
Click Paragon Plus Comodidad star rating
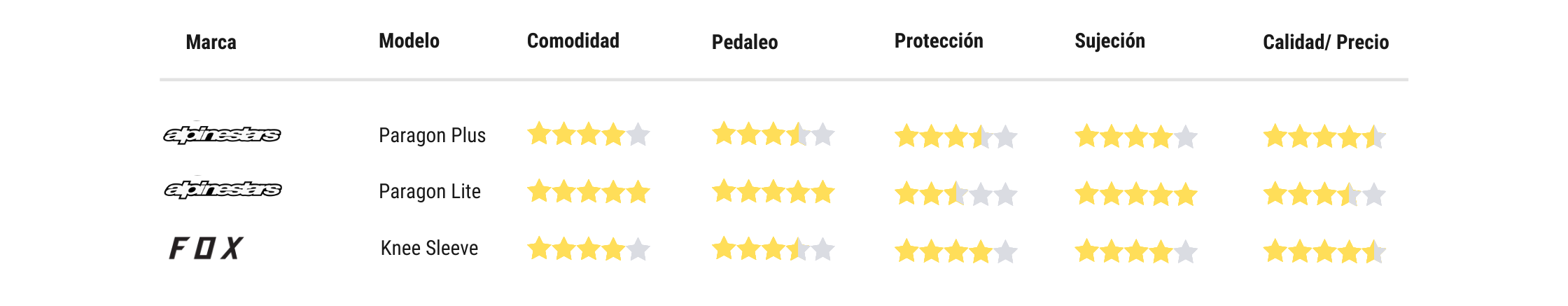[588, 134]
